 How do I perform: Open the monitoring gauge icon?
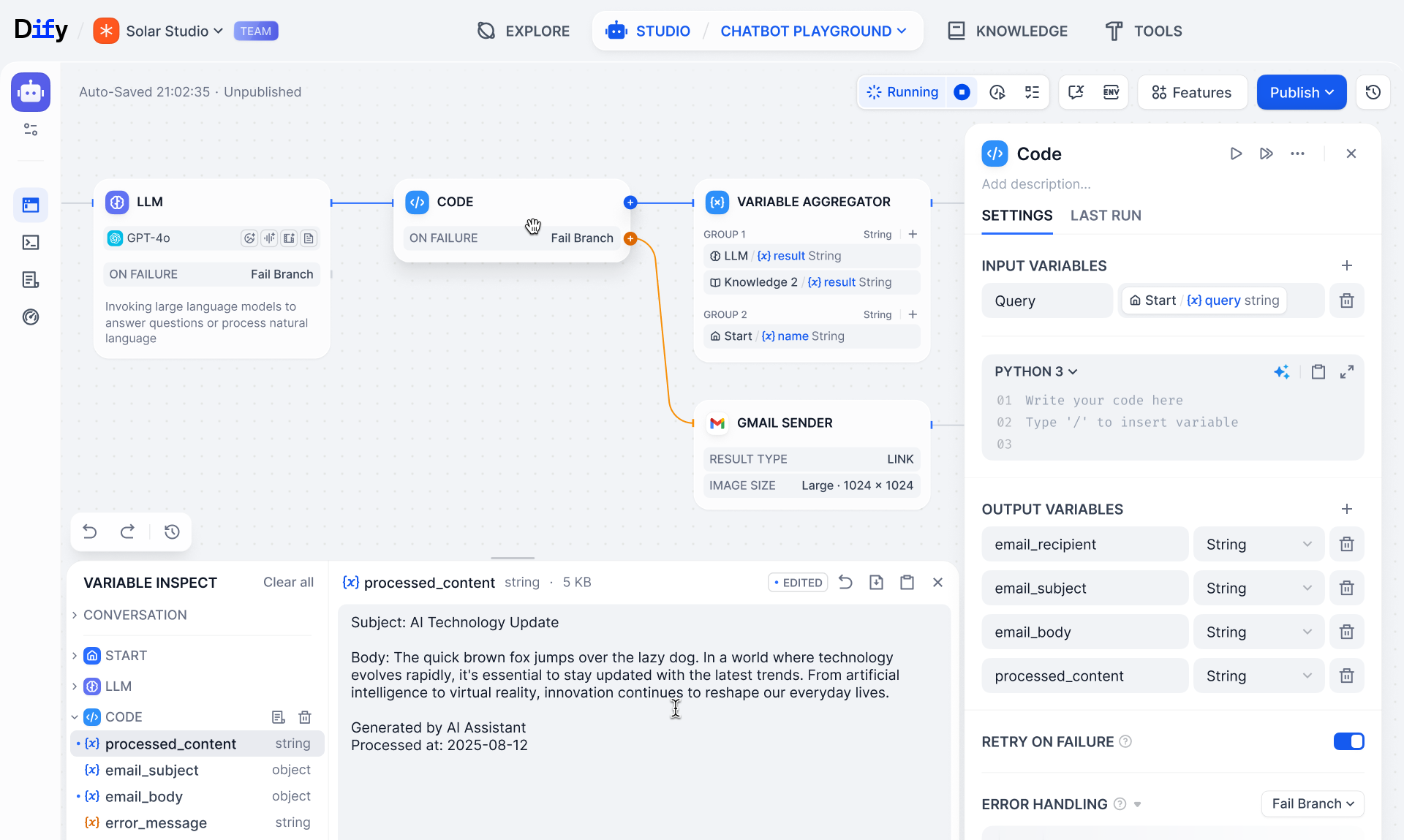pyautogui.click(x=31, y=317)
